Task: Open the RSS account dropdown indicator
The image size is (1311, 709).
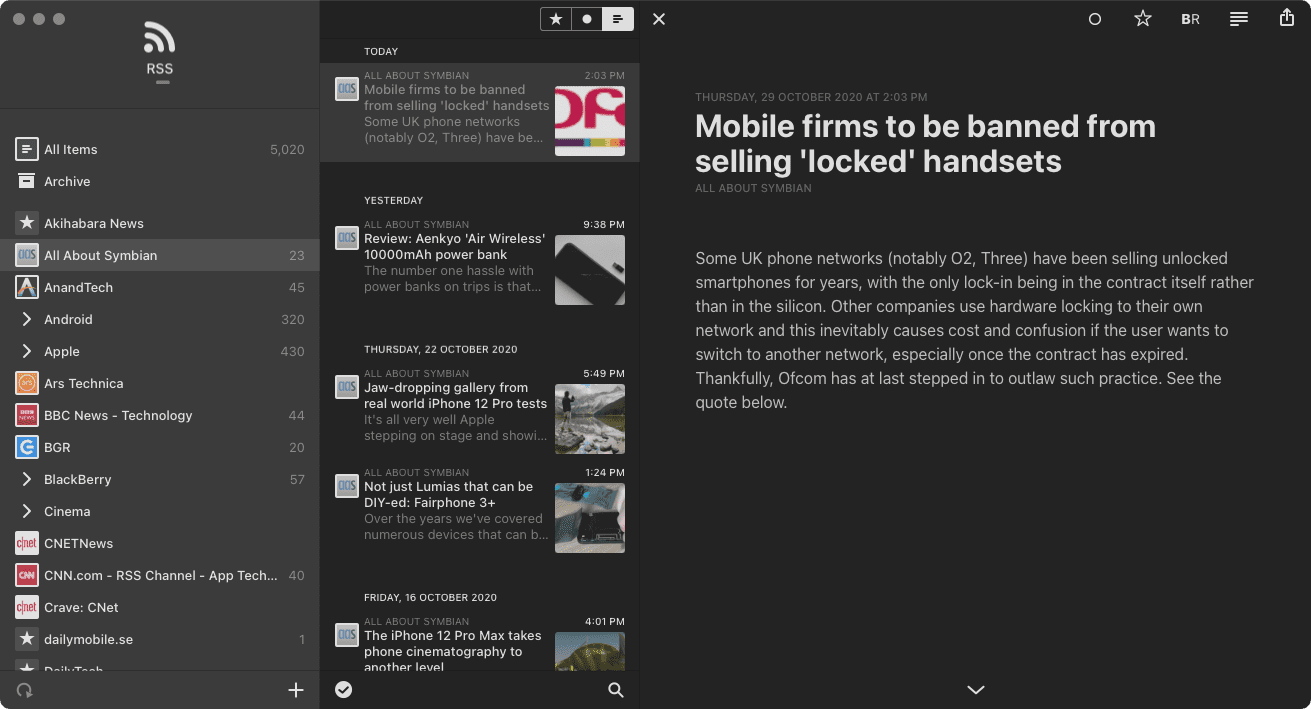Action: [x=163, y=82]
